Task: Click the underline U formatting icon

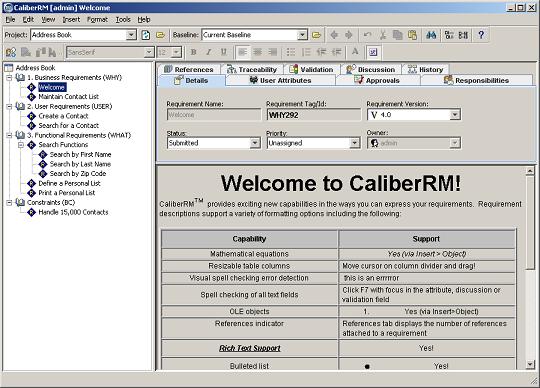Action: [x=224, y=52]
